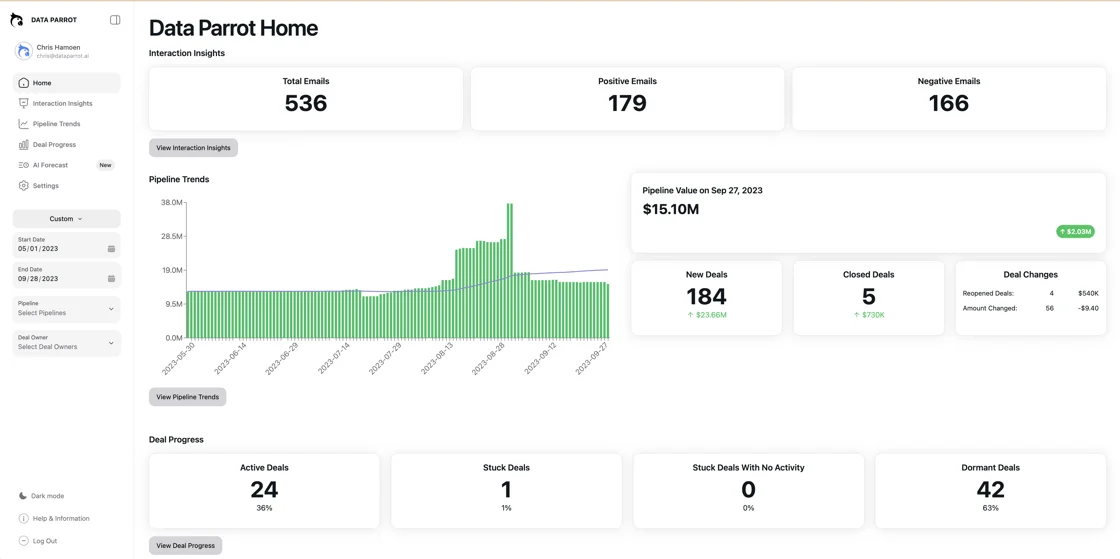
Task: Toggle Dark mode
Action: 41,496
